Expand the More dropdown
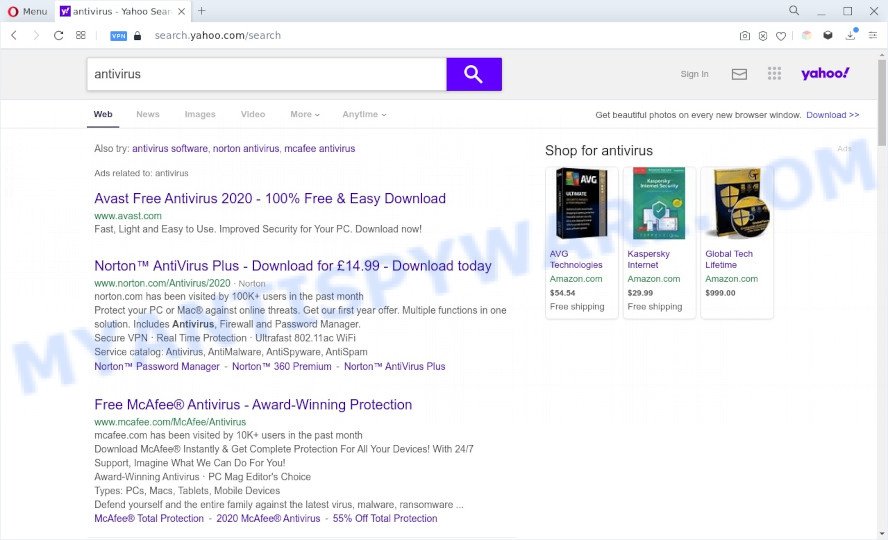This screenshot has width=888, height=540. point(305,114)
